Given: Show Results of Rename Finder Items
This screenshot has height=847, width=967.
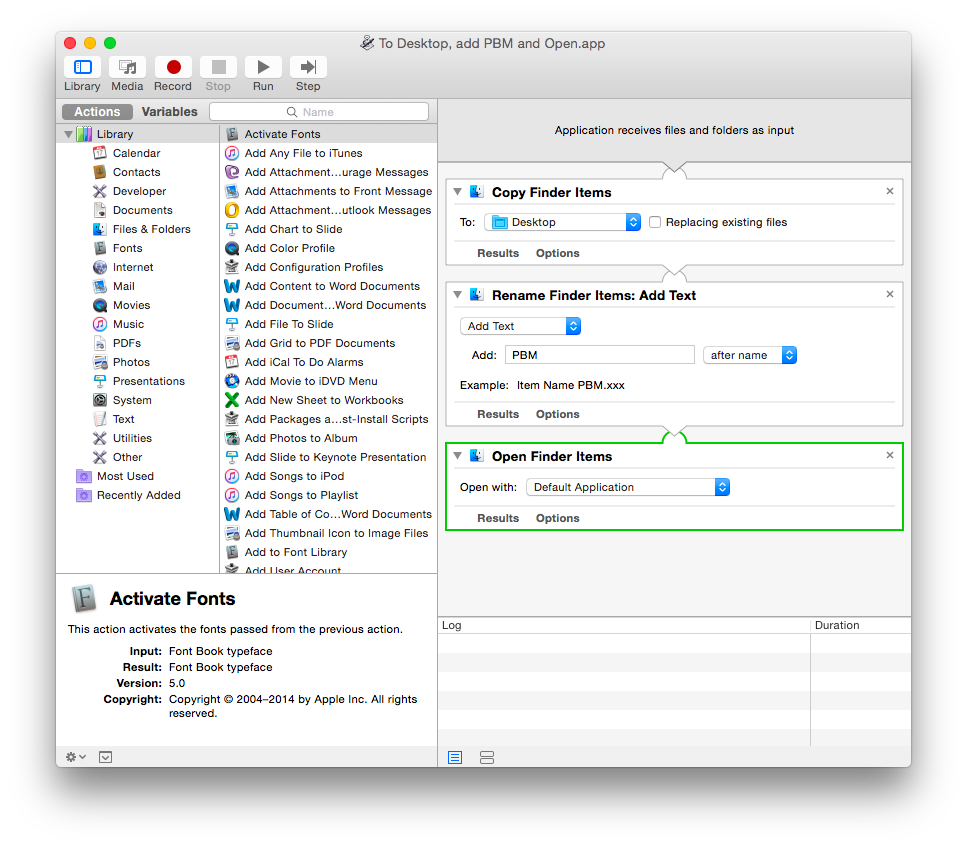Looking at the screenshot, I should [x=498, y=414].
